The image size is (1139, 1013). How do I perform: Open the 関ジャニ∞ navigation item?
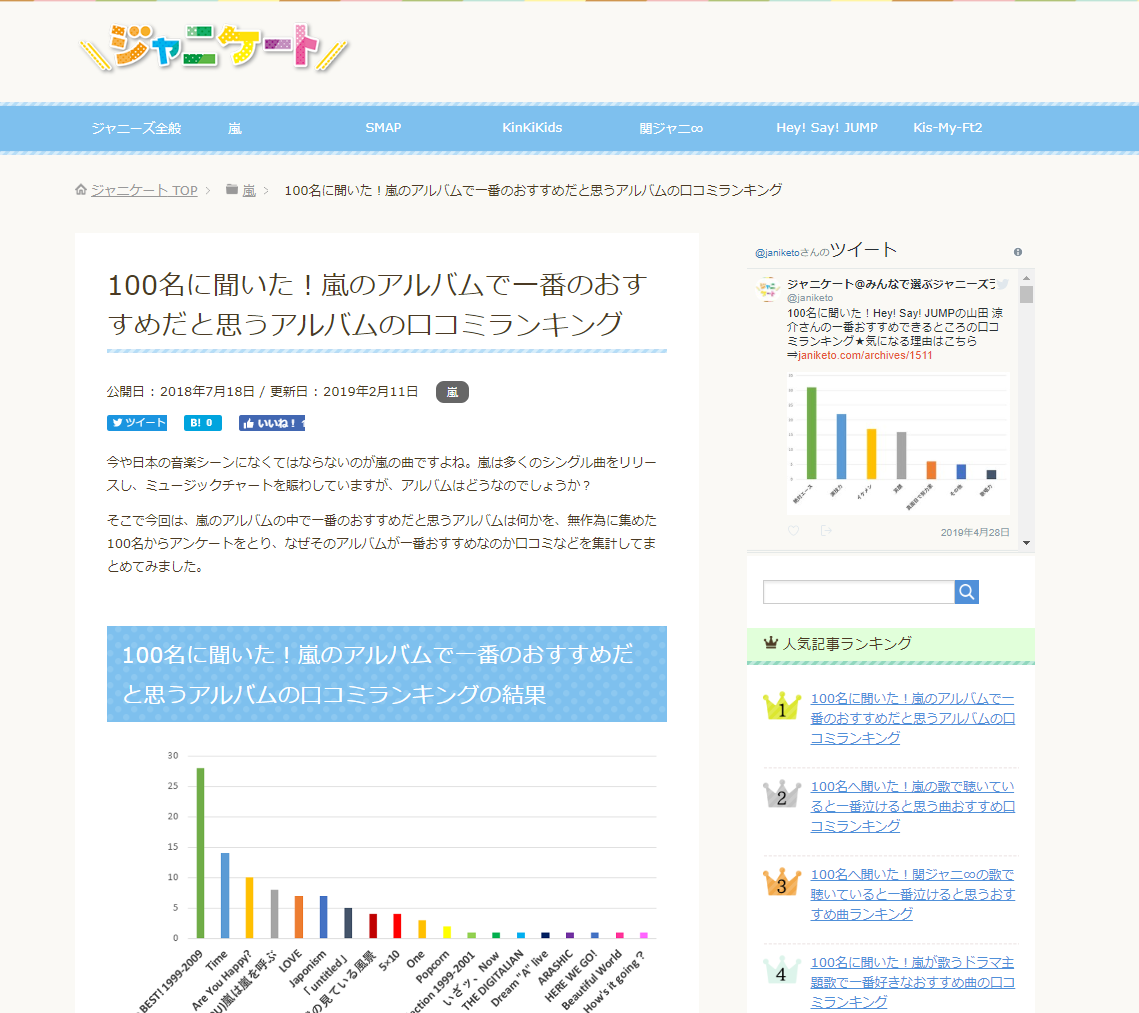pyautogui.click(x=671, y=129)
